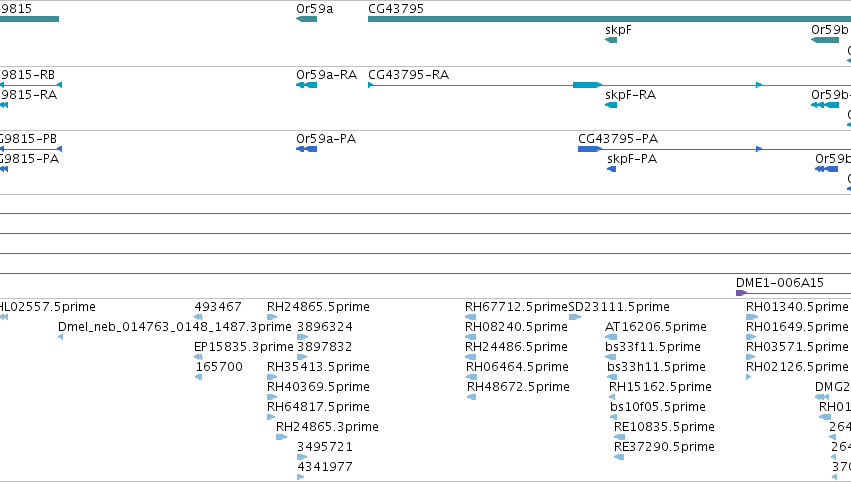Select the AT16206.5prime EST arrow
Viewport: 851px width, 482px height.
[611, 337]
